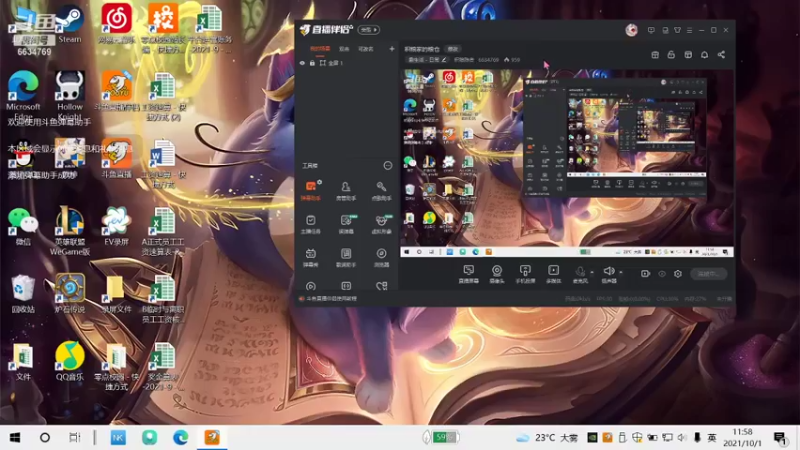Image resolution: width=800 pixels, height=450 pixels.
Task: Select the 全屏1 source row
Action: [347, 63]
